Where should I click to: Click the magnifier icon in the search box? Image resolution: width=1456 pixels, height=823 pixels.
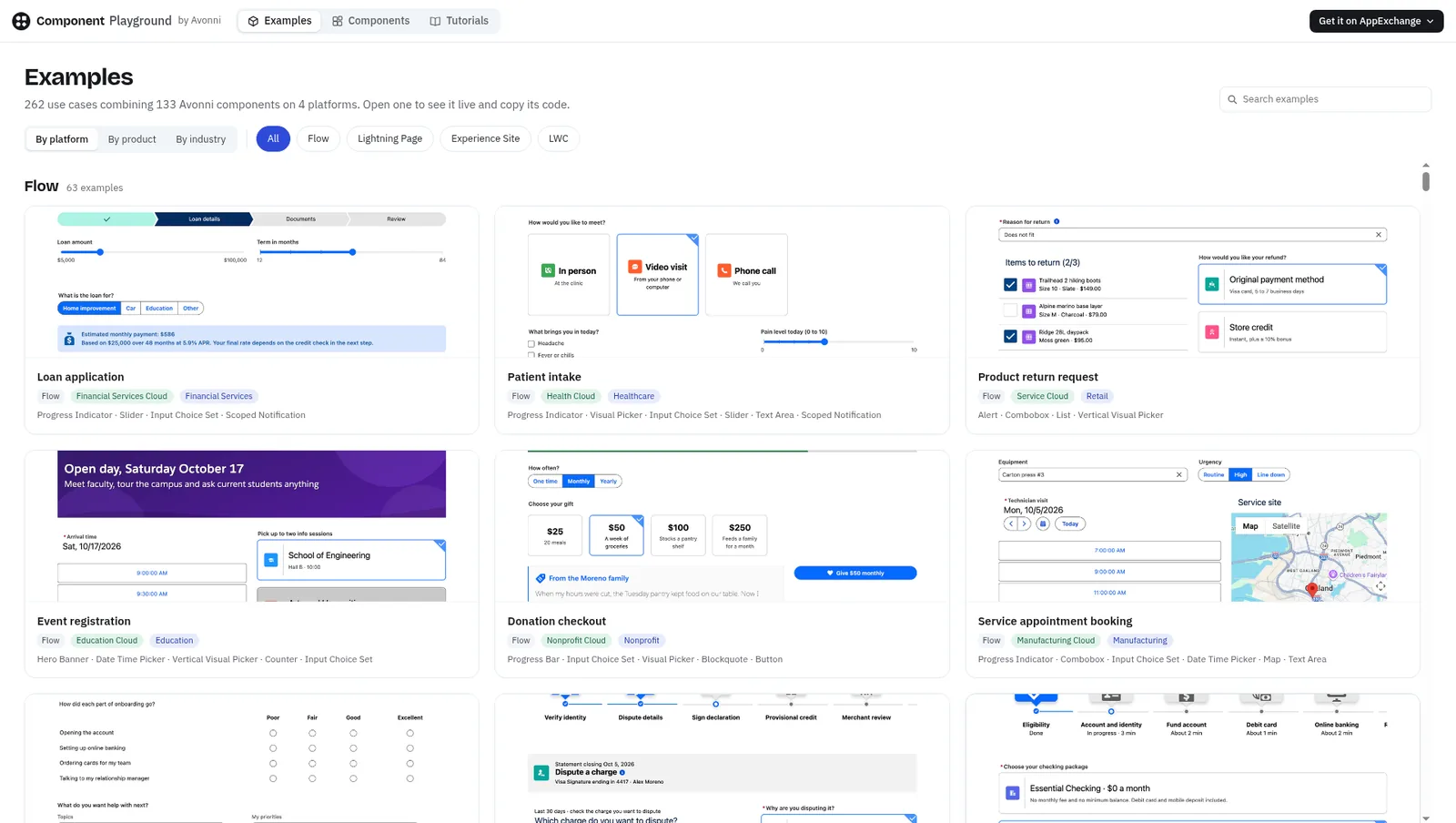click(1232, 99)
